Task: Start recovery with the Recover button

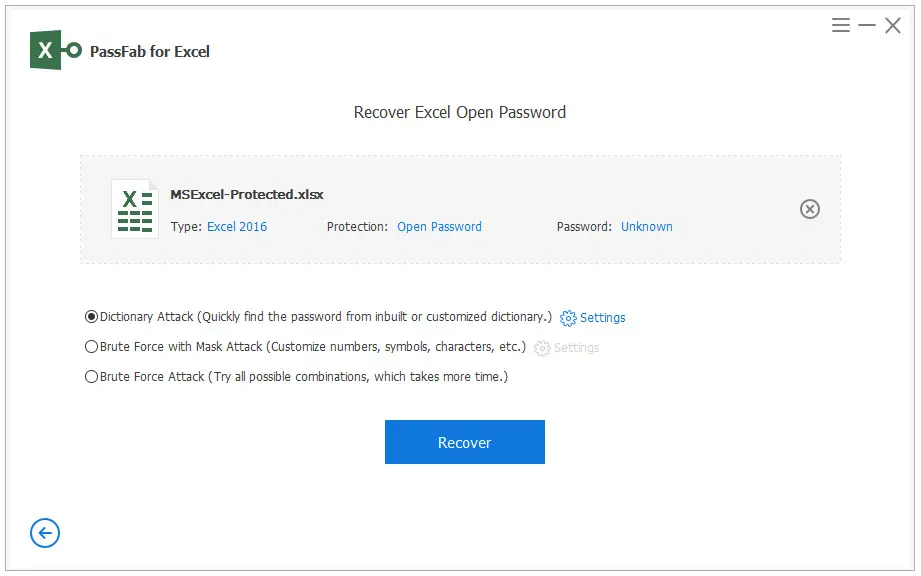Action: tap(465, 442)
